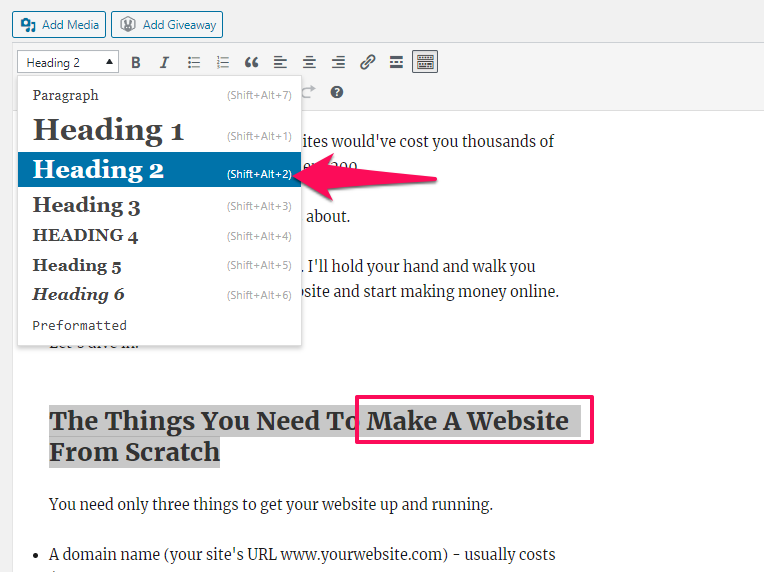764x572 pixels.
Task: Collapse the Heading 2 format dropdown
Action: click(68, 62)
